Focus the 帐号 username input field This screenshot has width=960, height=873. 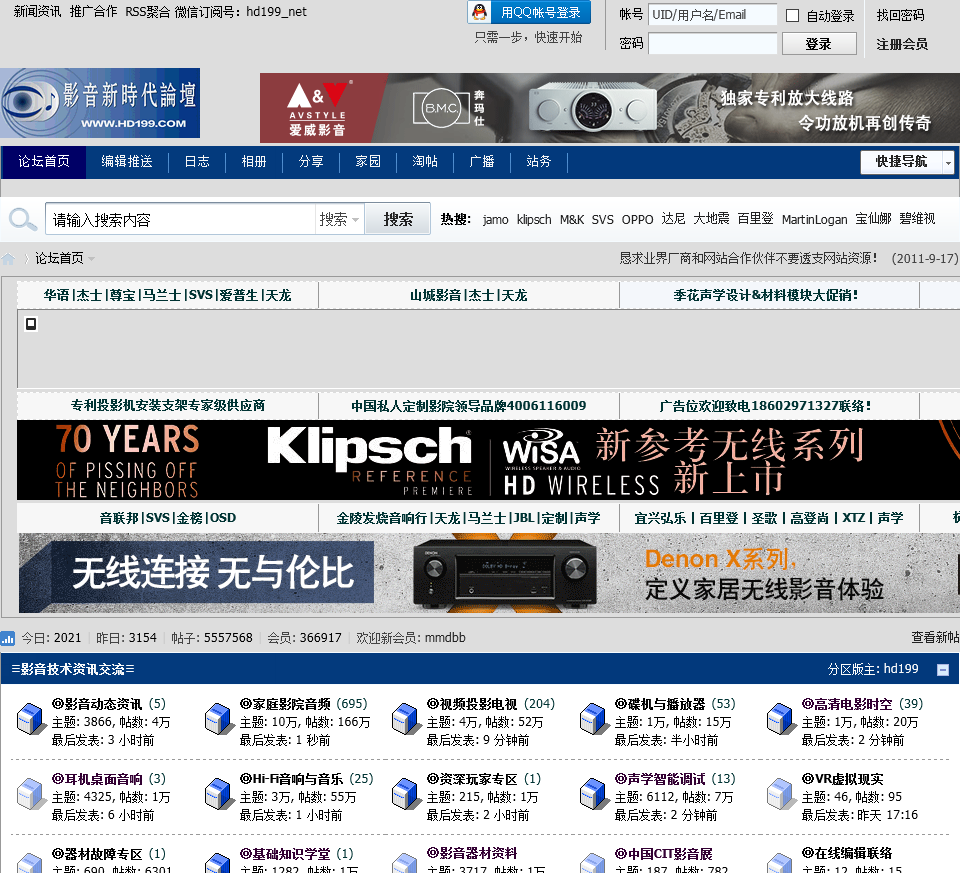[x=713, y=15]
